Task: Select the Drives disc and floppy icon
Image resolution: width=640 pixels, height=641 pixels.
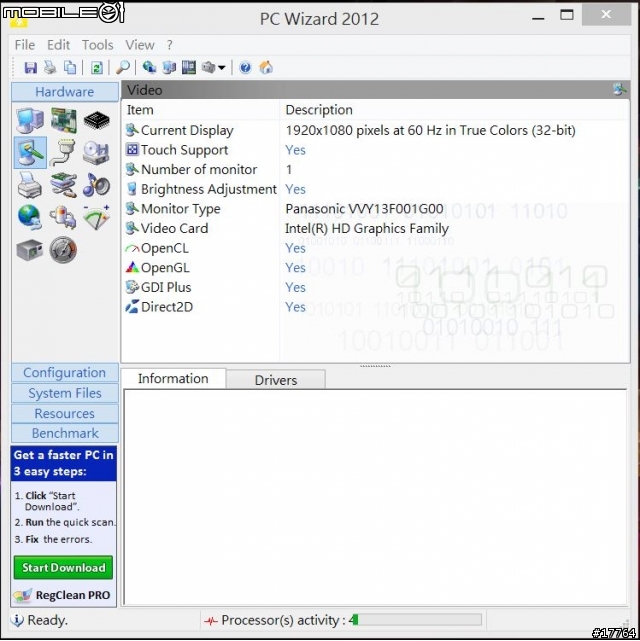Action: [x=96, y=153]
